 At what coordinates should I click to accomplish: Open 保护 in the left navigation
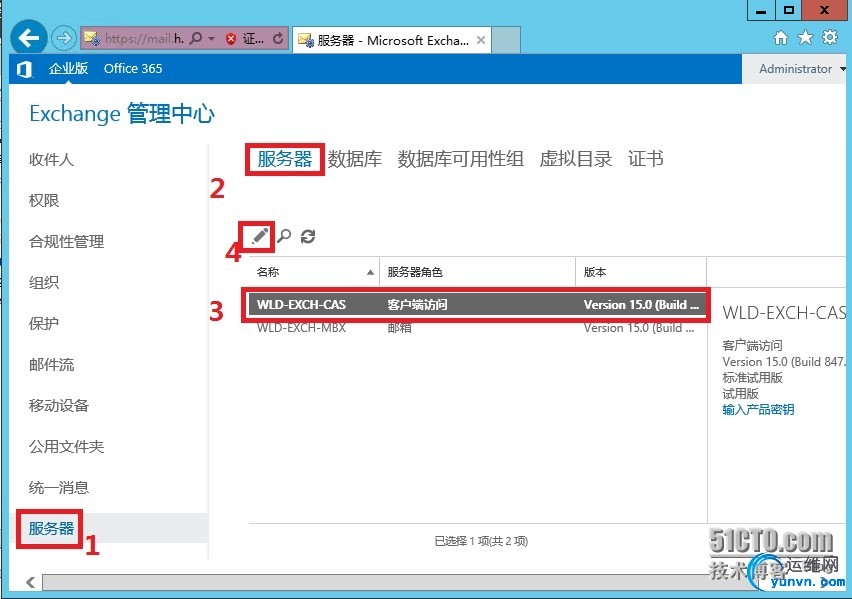pos(44,323)
